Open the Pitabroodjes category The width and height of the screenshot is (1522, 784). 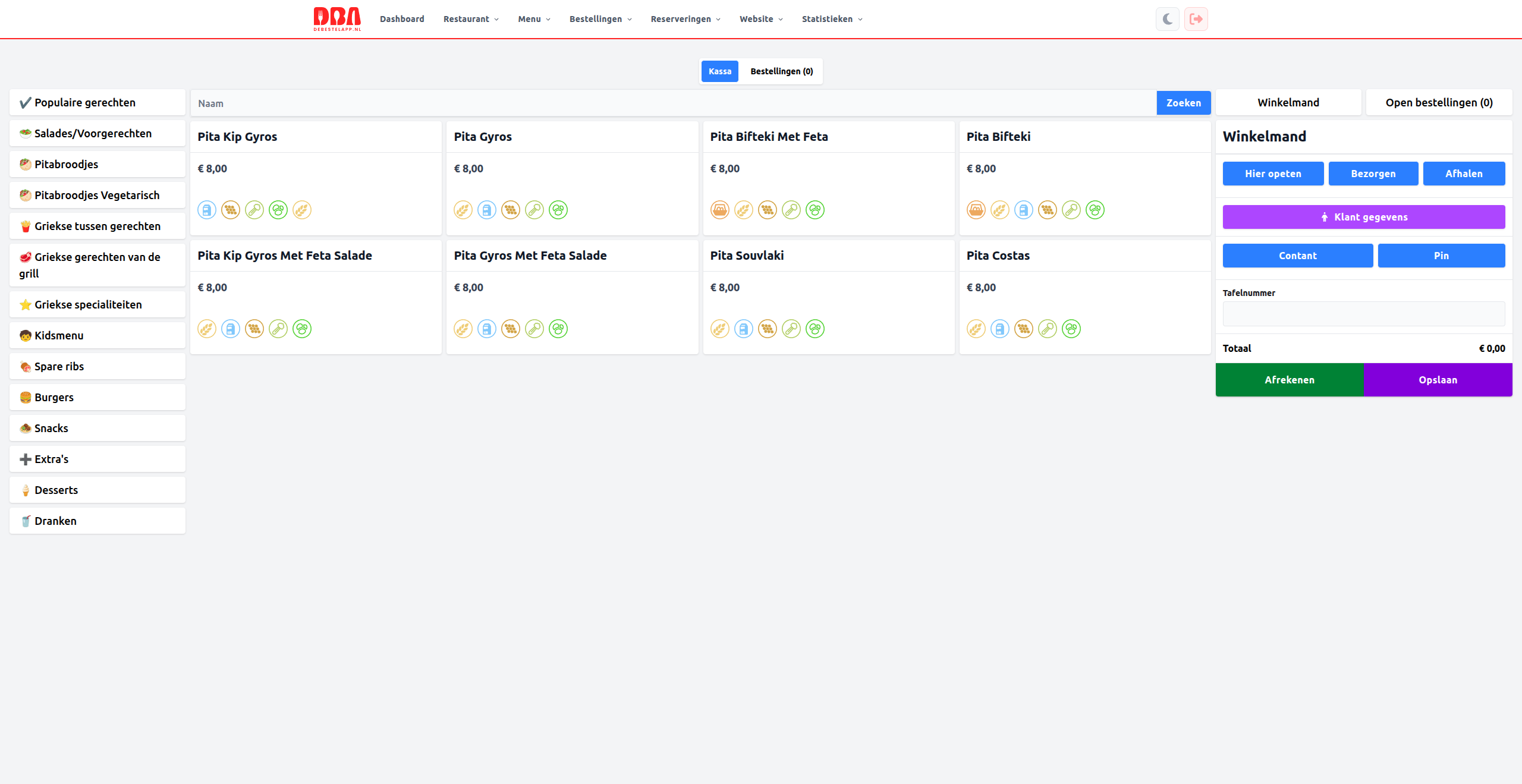(x=98, y=165)
